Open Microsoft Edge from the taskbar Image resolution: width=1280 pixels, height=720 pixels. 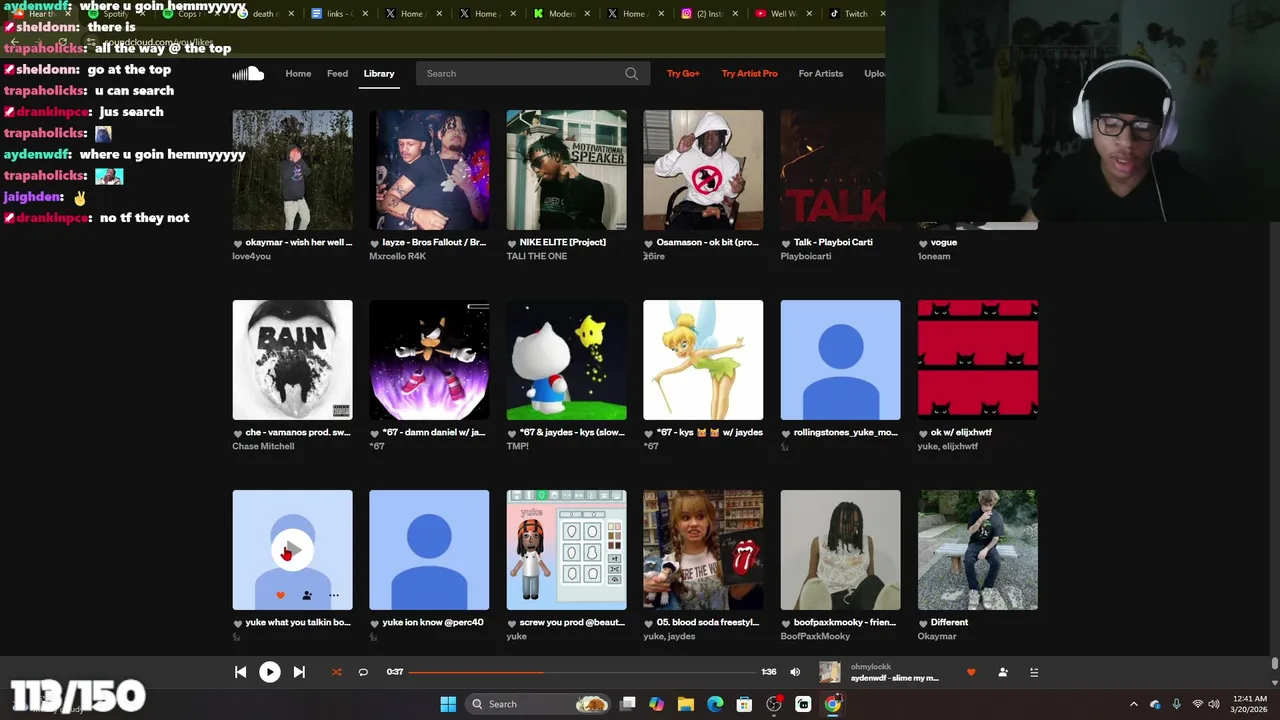pos(715,704)
